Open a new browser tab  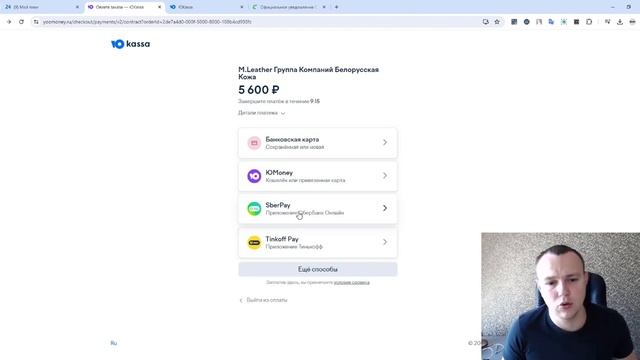coord(336,7)
